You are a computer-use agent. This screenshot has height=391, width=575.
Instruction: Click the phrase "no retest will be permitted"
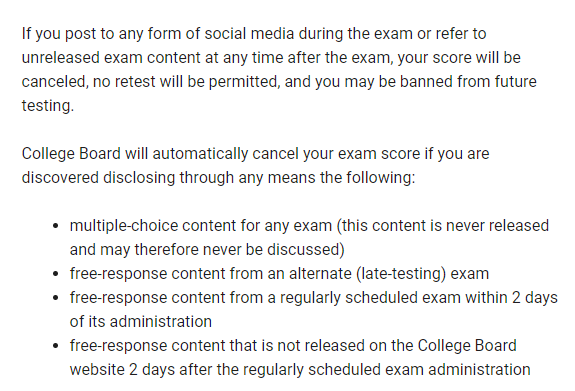[x=186, y=82]
